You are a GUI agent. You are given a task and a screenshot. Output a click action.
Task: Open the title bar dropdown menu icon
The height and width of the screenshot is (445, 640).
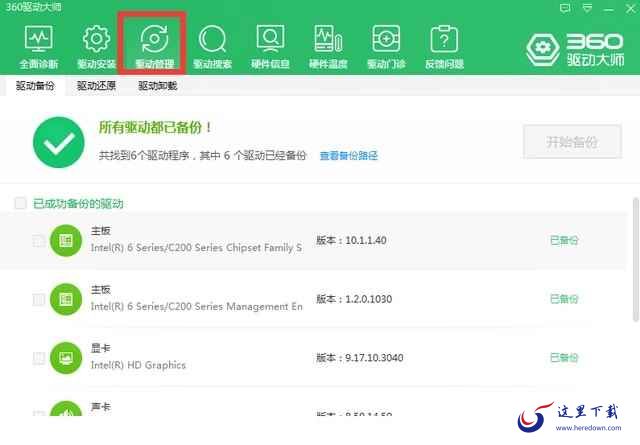587,8
